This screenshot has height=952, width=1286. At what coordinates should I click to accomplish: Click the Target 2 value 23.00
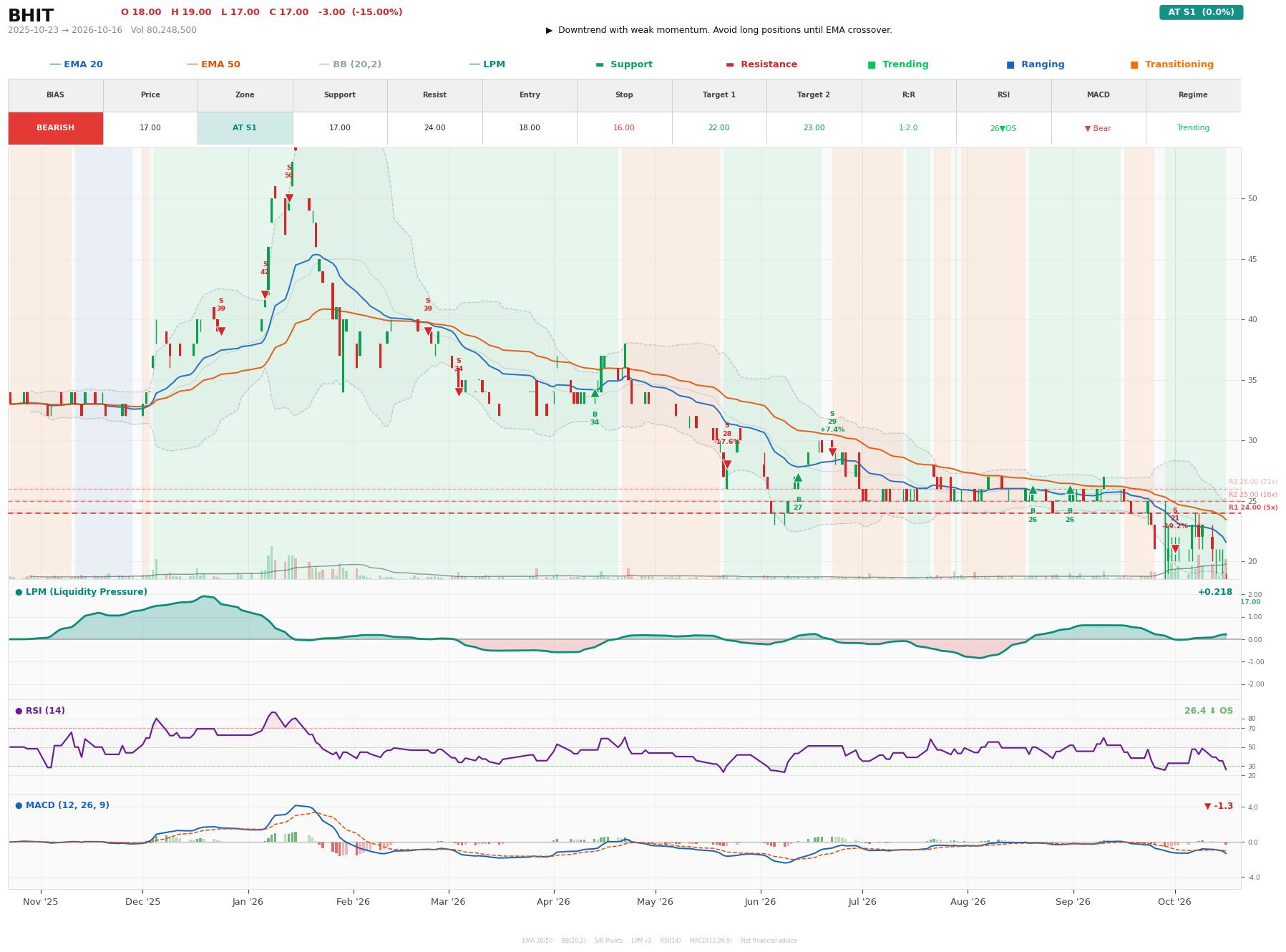[x=814, y=128]
